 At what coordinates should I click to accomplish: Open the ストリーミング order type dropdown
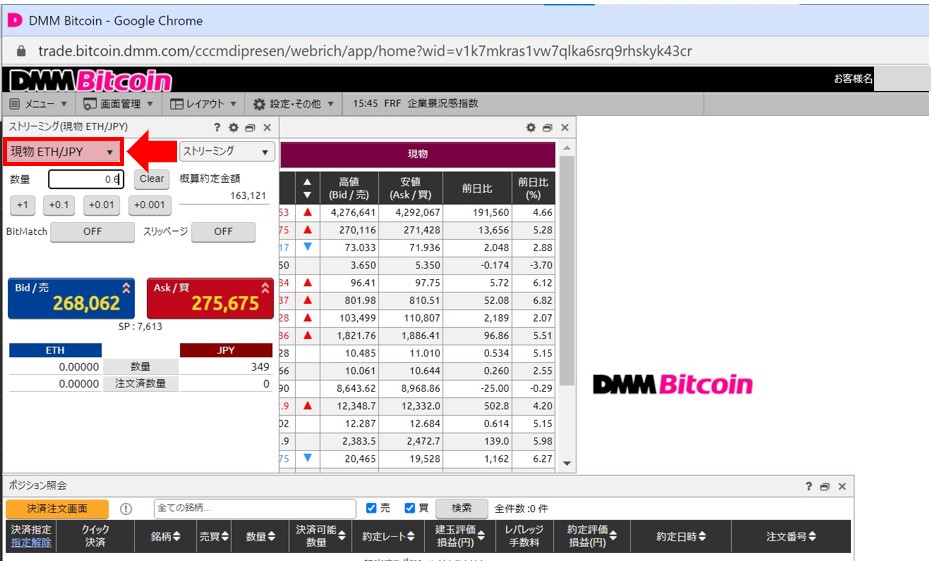227,151
